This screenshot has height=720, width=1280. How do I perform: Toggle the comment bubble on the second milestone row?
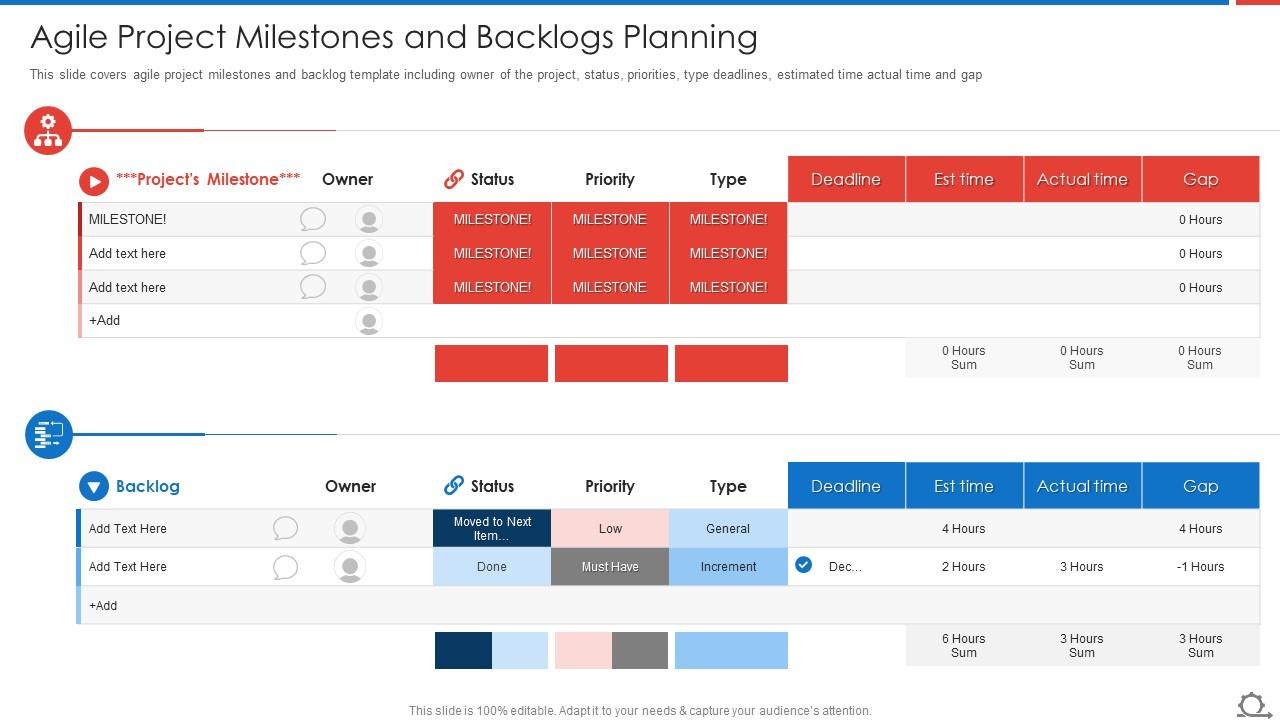click(x=313, y=253)
